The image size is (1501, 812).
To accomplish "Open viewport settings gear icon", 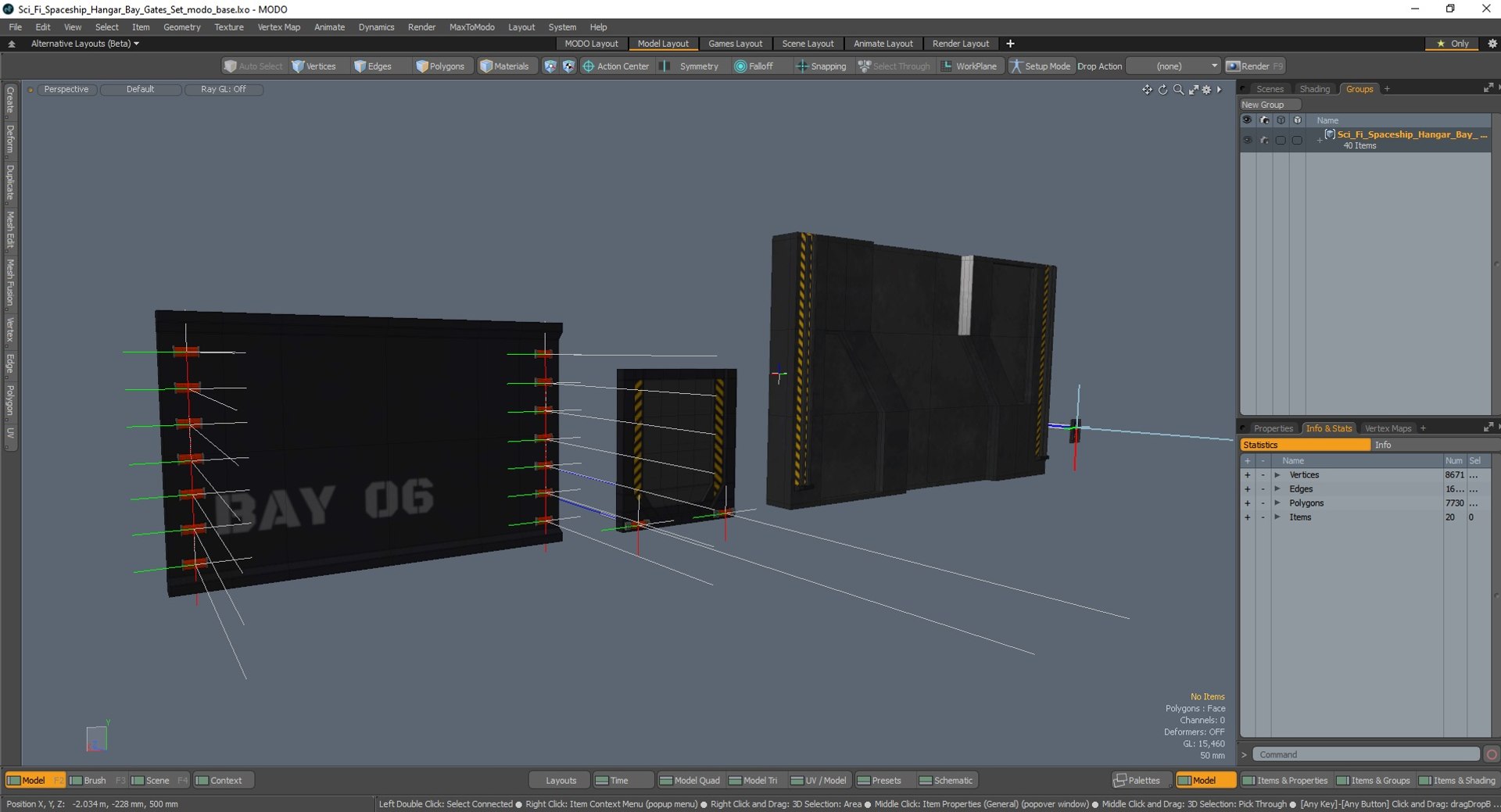I will [1206, 90].
